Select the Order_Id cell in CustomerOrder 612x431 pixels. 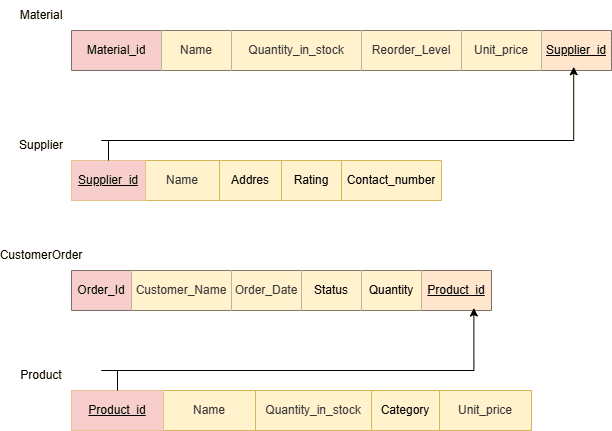point(101,290)
